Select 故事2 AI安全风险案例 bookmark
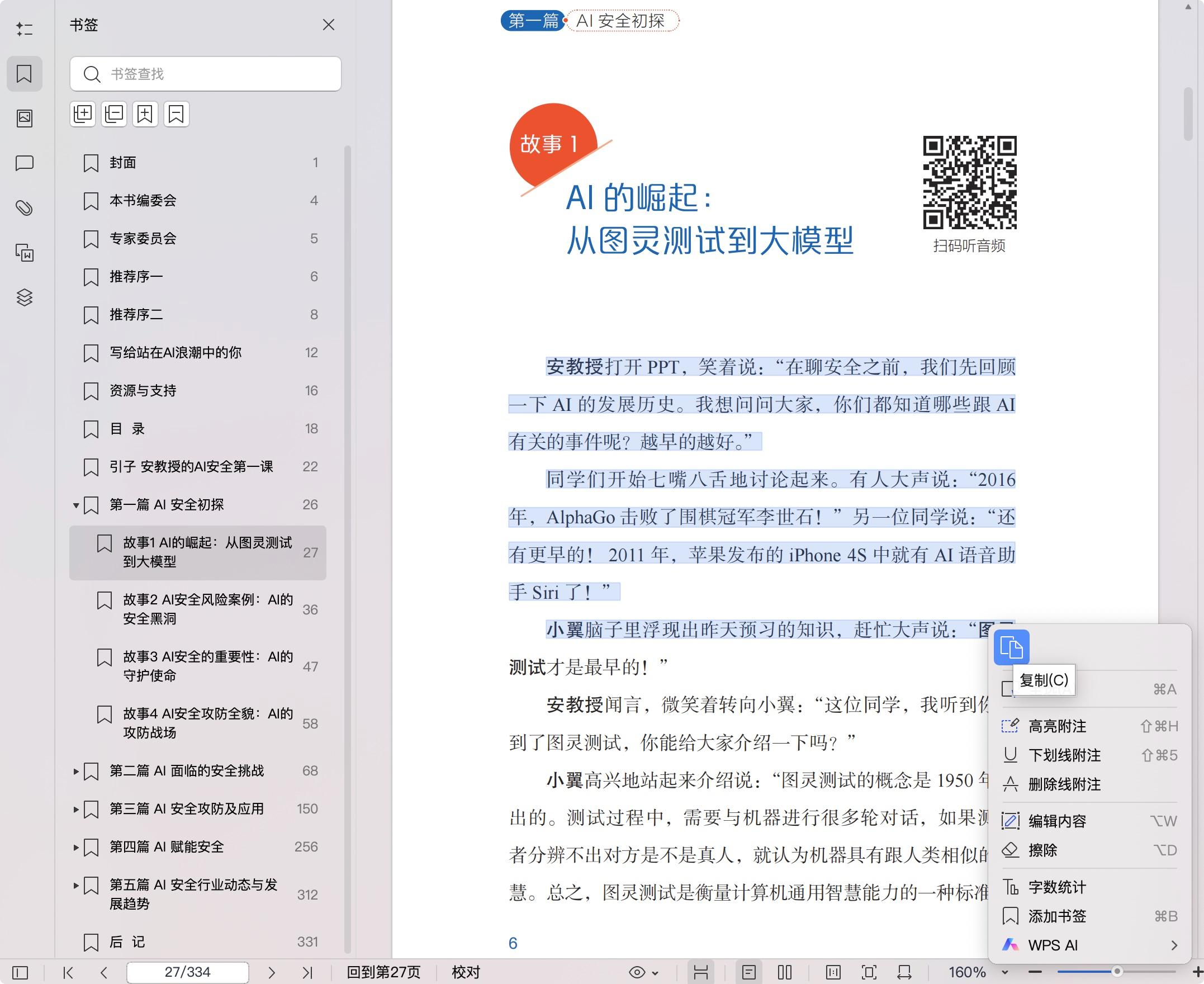The width and height of the screenshot is (1204, 984). (198, 609)
